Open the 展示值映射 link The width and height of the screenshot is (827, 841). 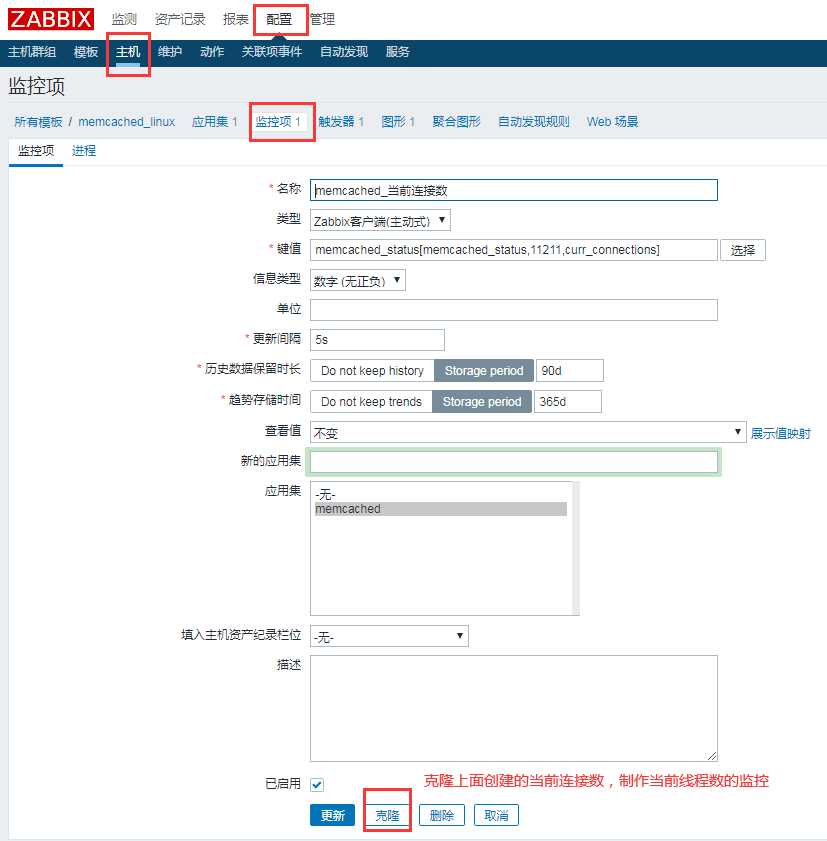[780, 433]
